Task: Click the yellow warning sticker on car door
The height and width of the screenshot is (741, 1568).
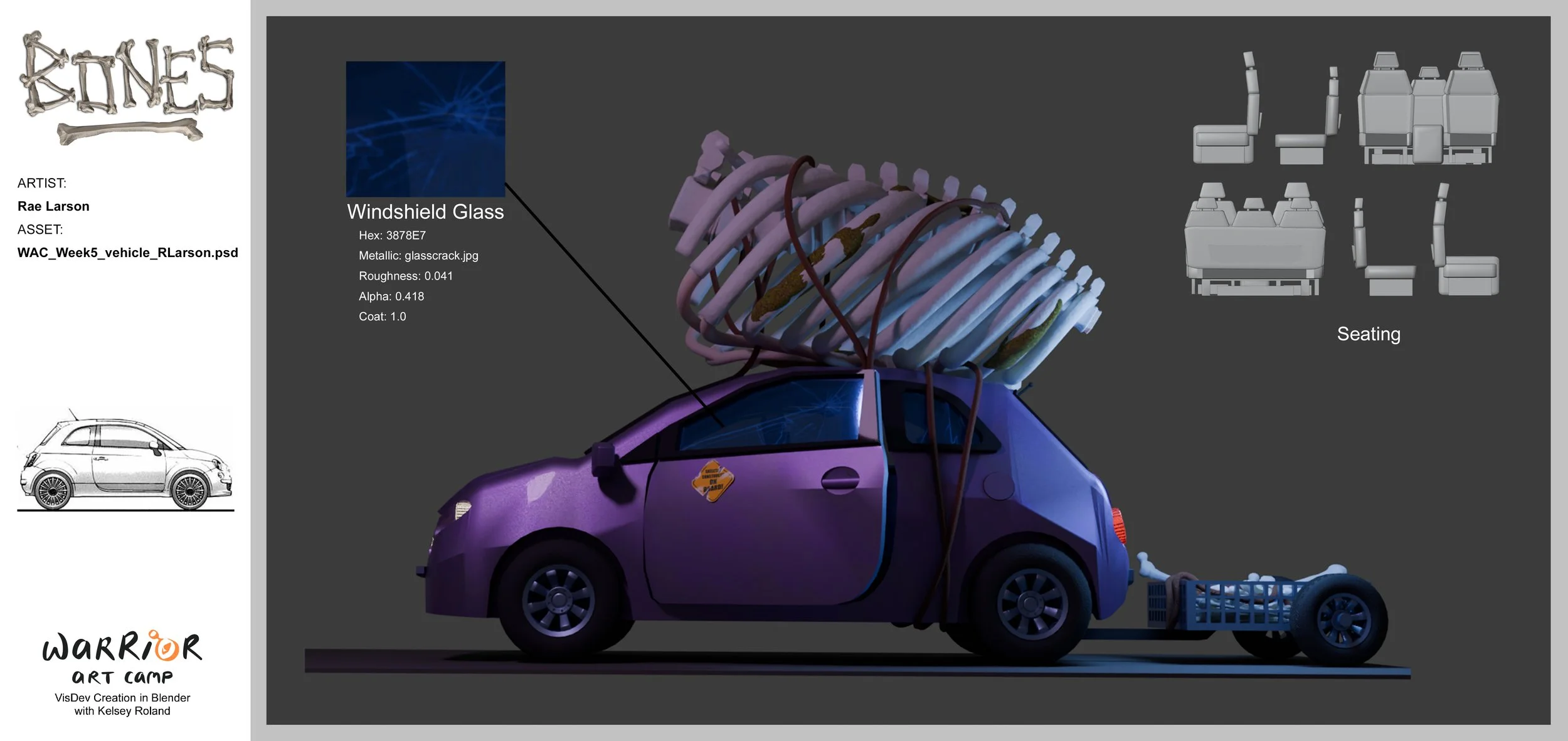Action: 712,481
